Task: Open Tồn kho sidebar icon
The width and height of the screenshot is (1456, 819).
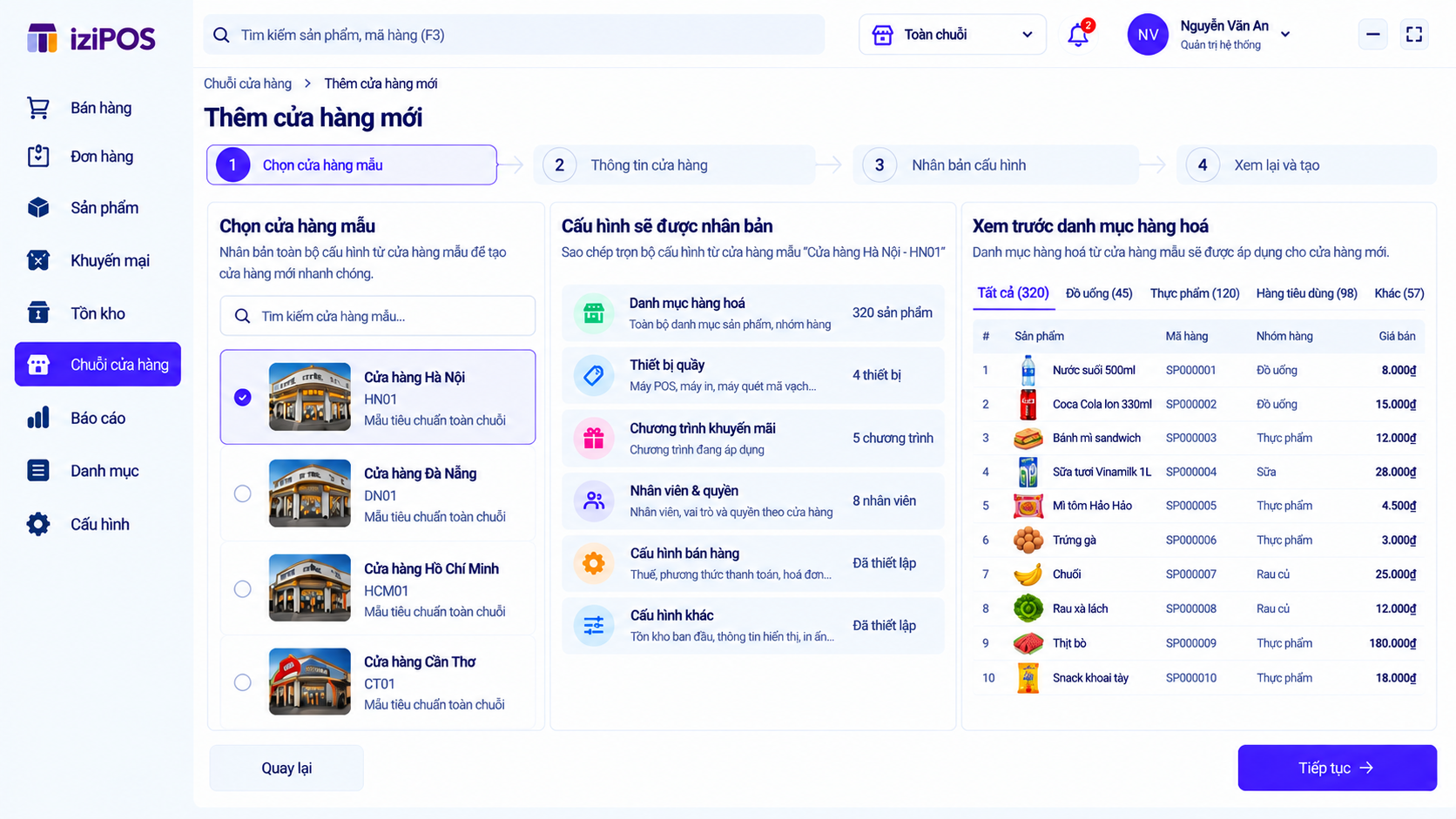Action: (38, 313)
